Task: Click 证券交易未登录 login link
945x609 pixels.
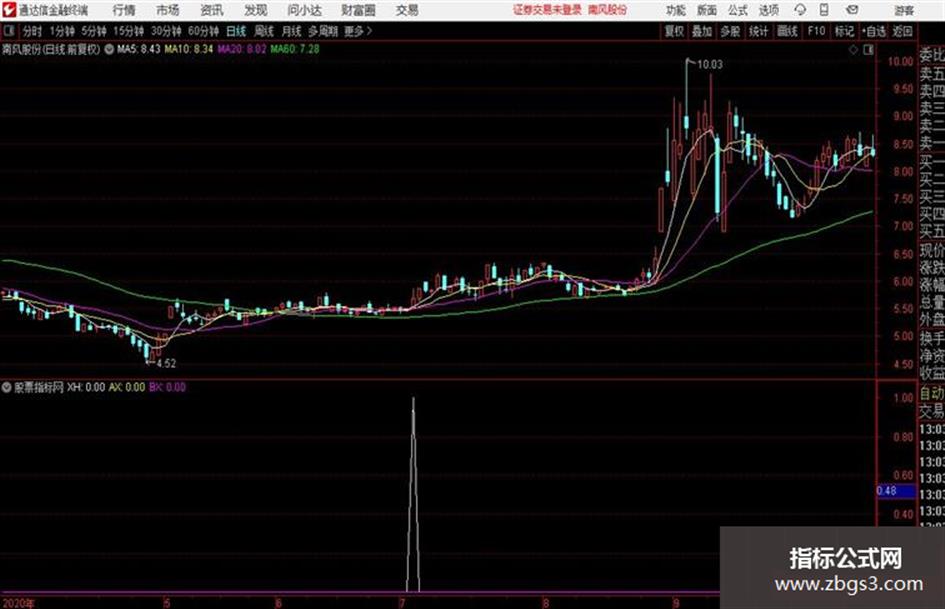Action: coord(547,10)
